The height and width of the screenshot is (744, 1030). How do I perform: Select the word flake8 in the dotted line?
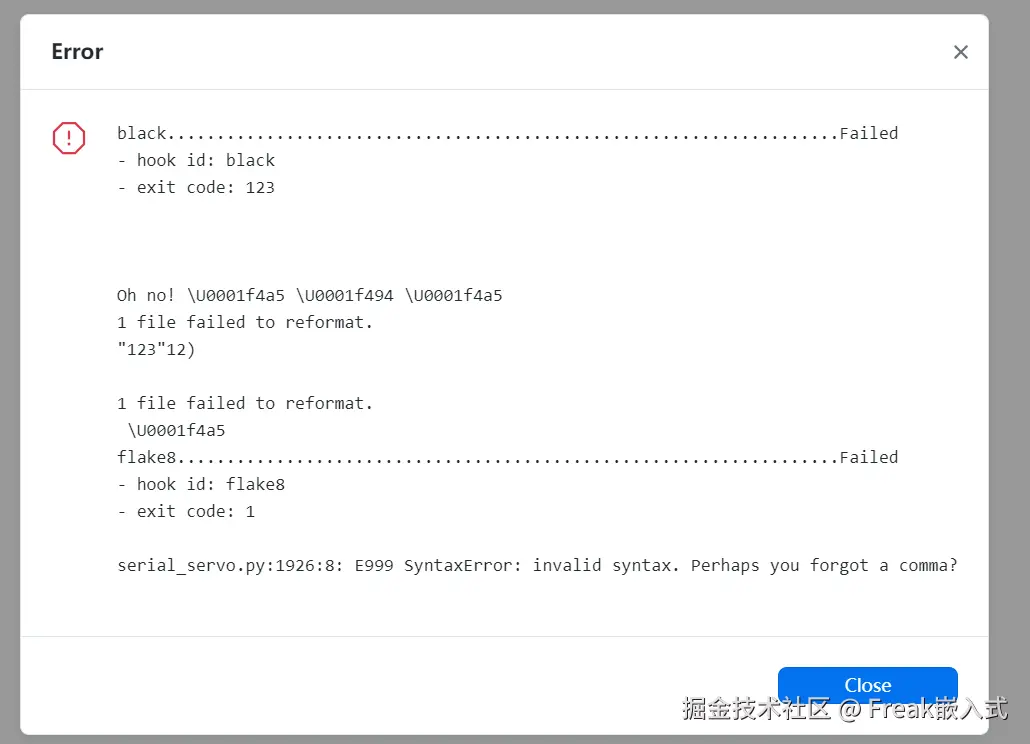point(146,457)
